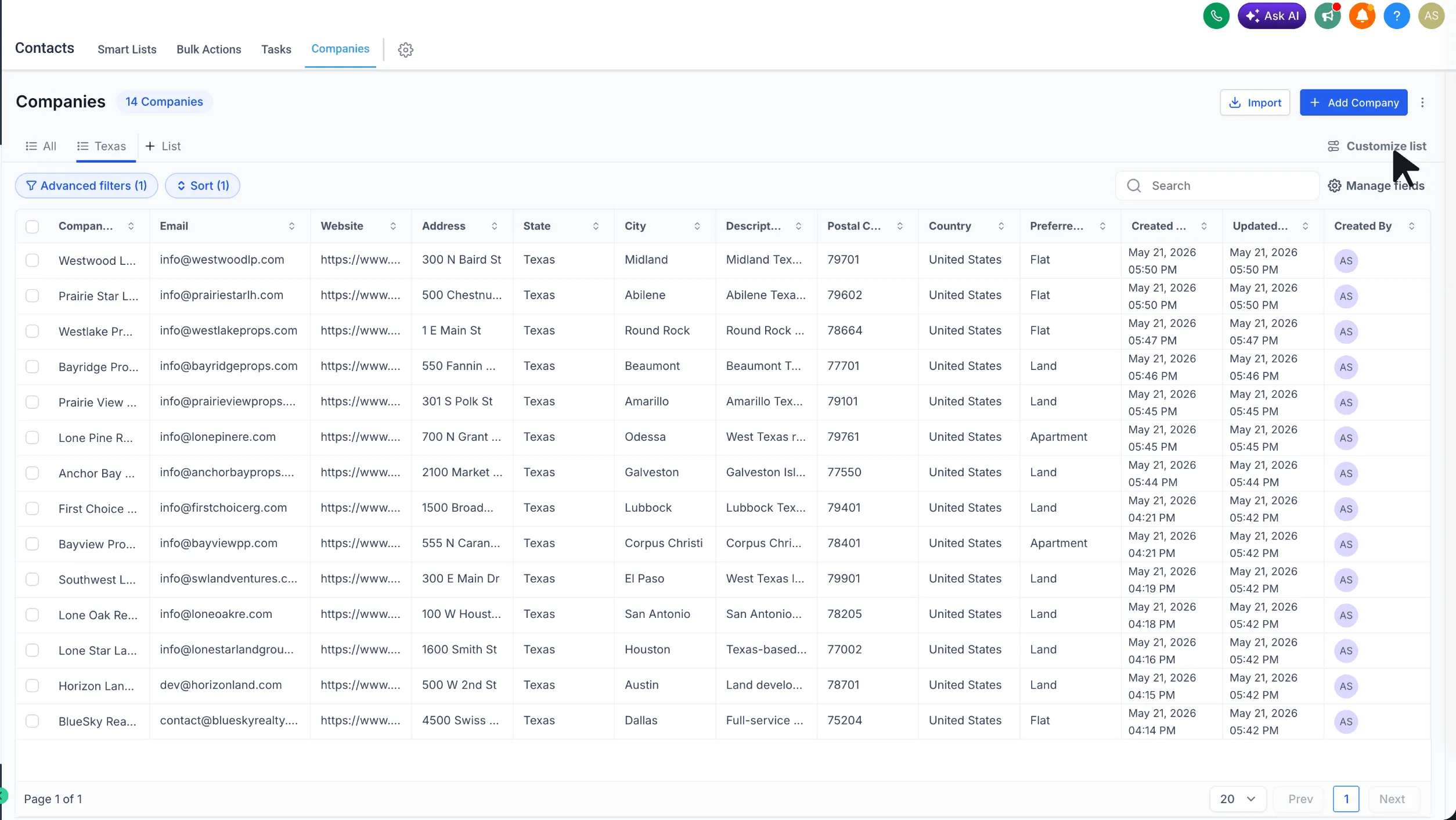Click Southwest L... company name
Image resolution: width=1456 pixels, height=820 pixels.
coord(97,580)
